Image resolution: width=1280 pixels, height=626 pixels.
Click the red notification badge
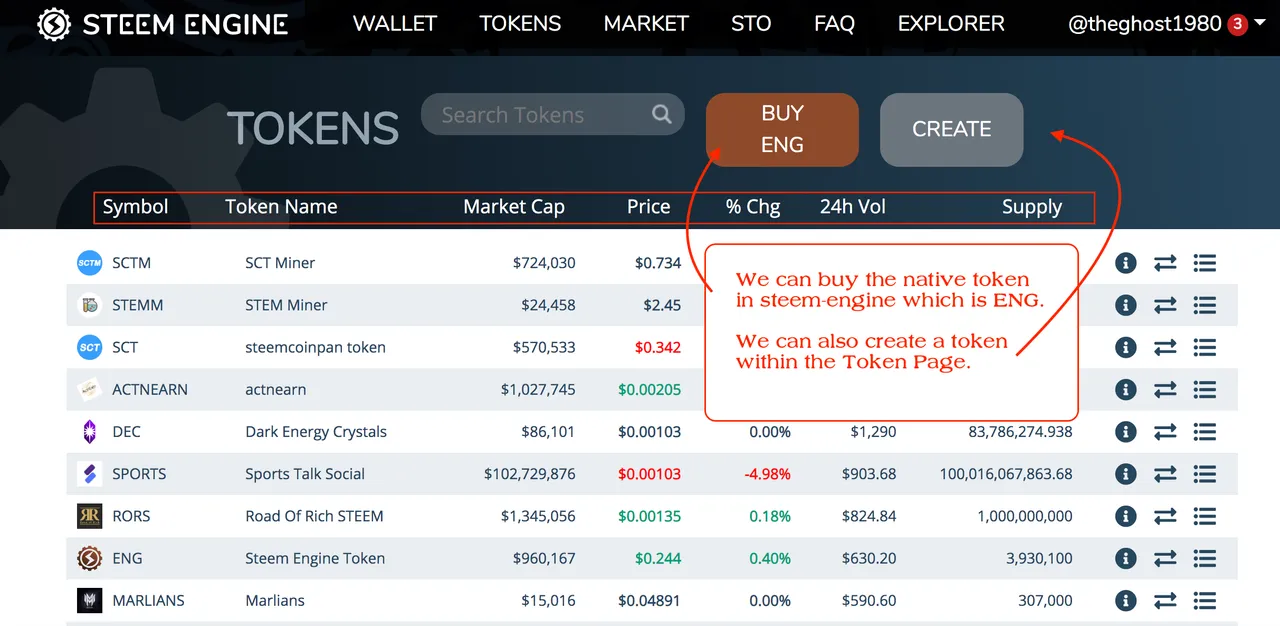[1237, 24]
